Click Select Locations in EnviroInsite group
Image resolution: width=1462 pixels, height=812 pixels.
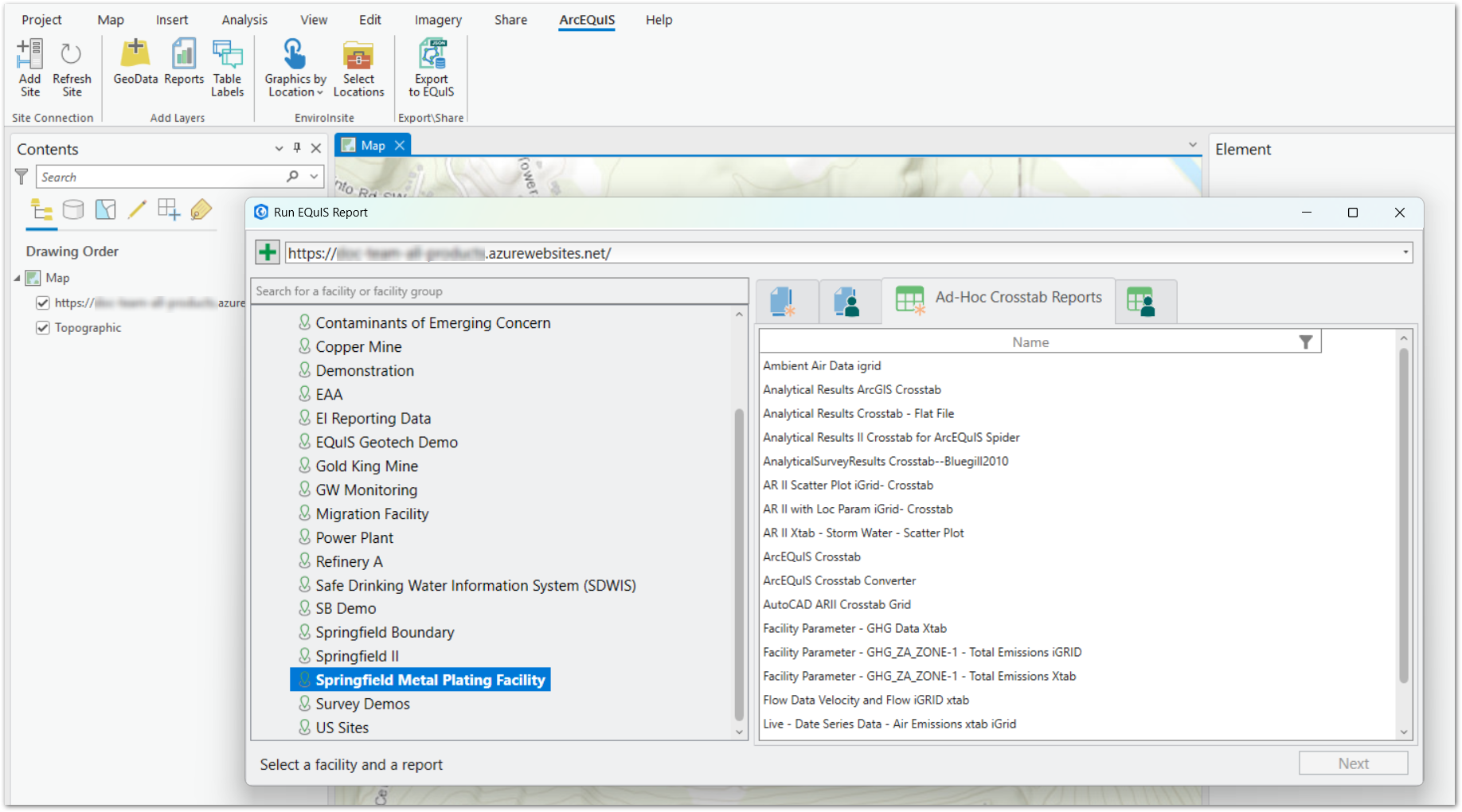tap(358, 68)
